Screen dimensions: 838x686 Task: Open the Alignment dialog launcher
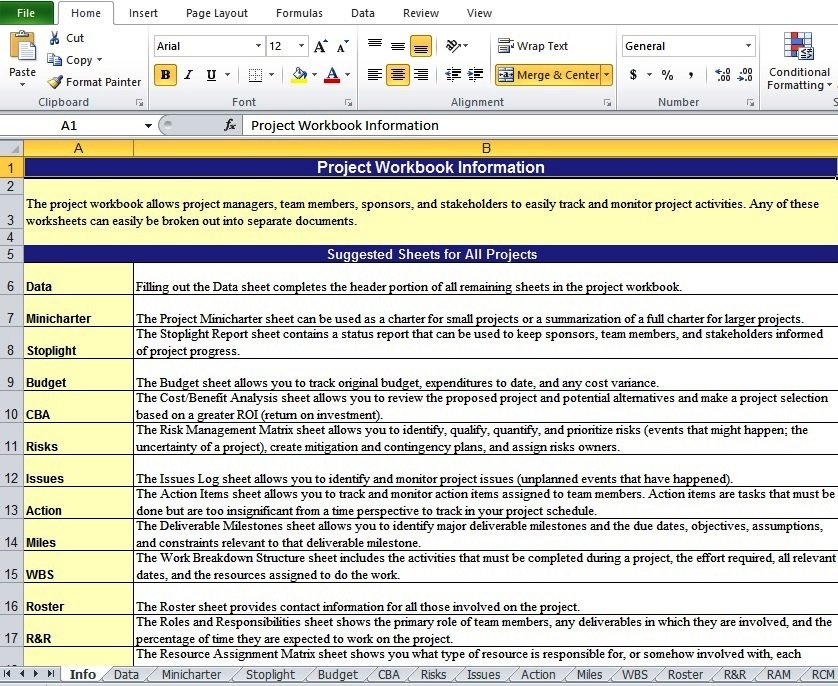click(608, 102)
